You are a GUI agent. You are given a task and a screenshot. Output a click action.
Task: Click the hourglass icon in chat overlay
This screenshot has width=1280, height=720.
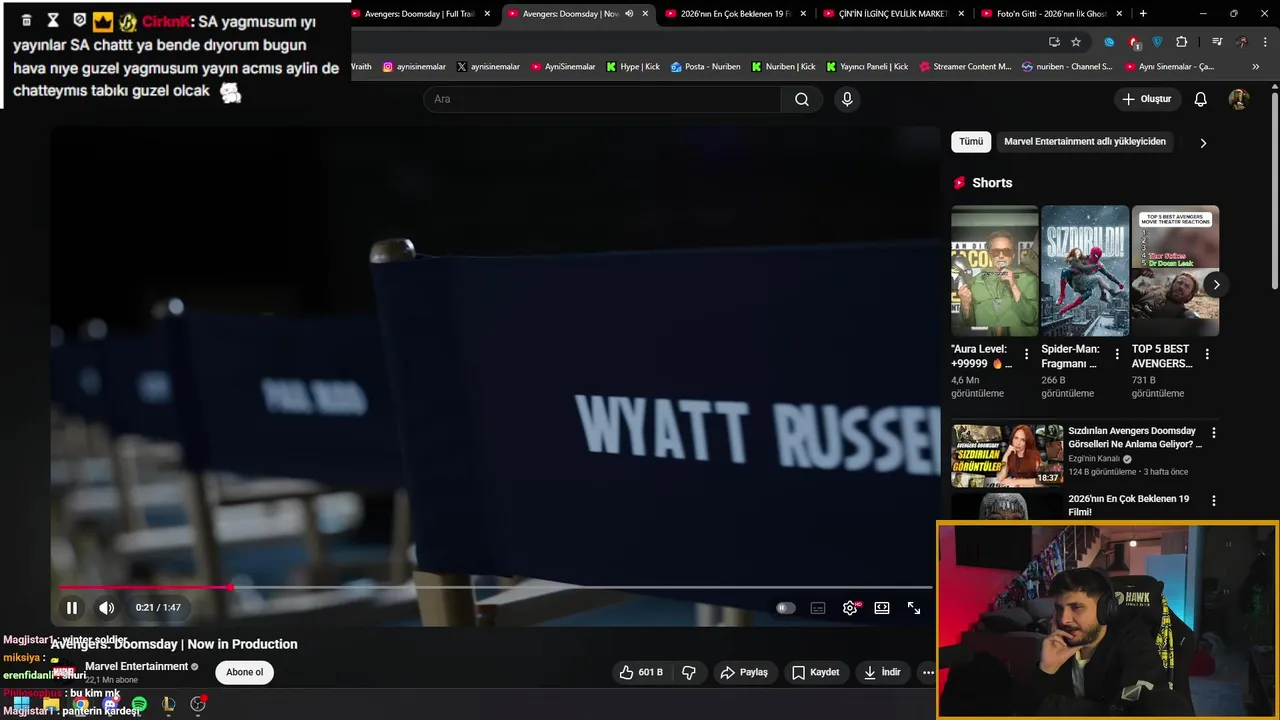[53, 20]
